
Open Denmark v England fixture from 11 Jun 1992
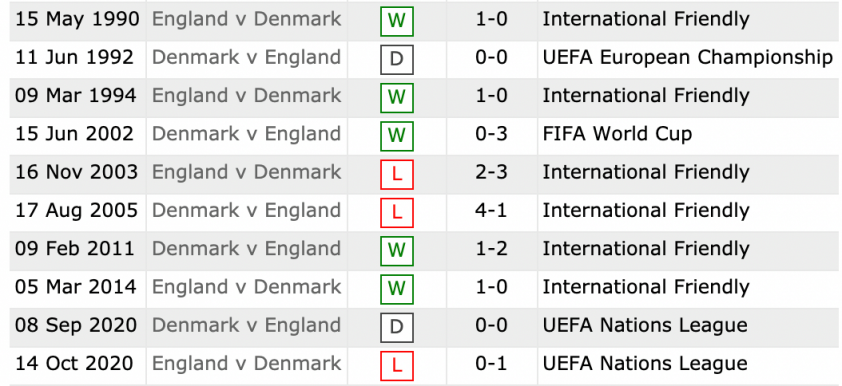(246, 57)
